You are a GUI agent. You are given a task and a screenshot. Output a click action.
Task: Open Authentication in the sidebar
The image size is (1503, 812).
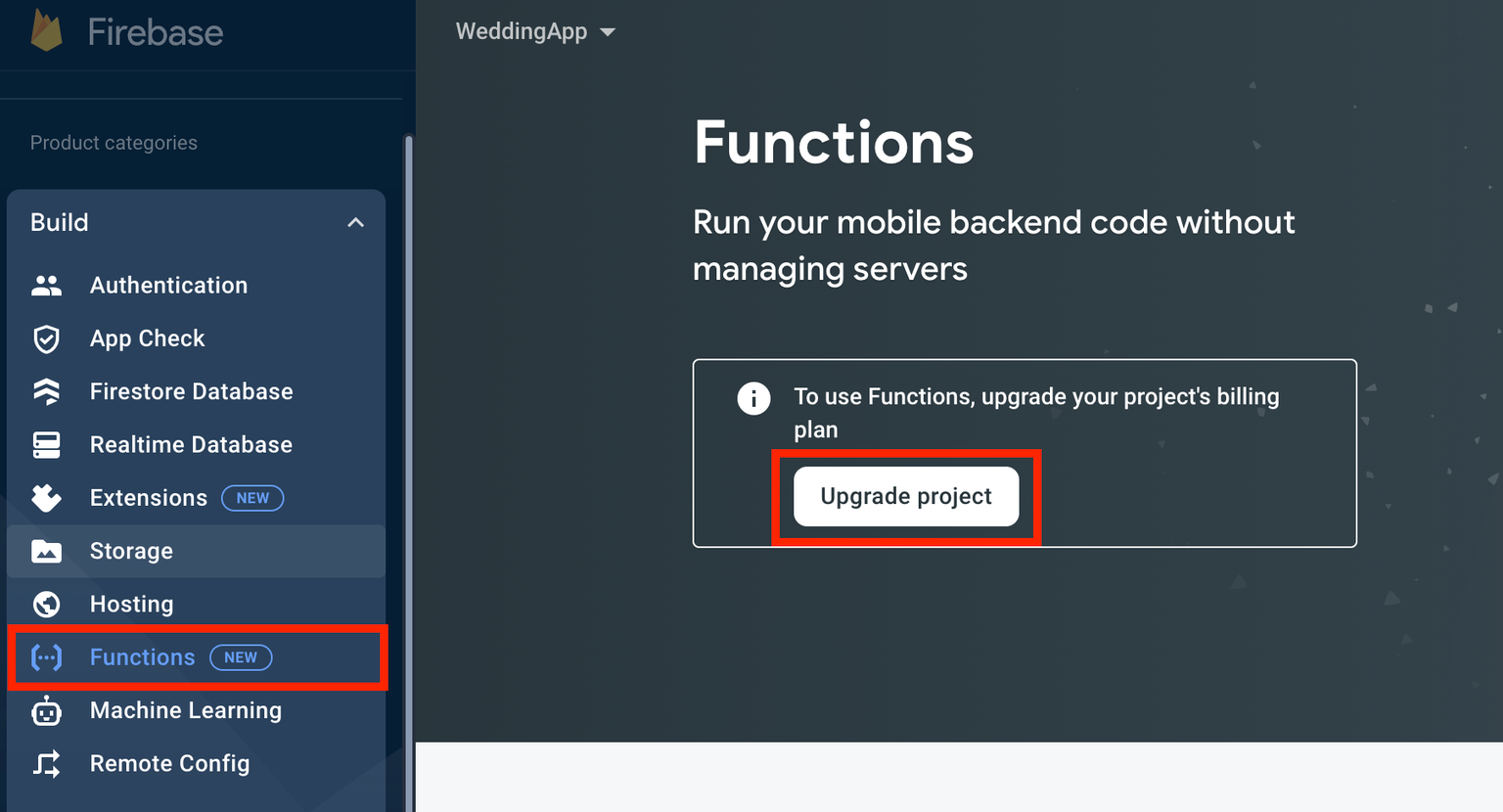(196, 286)
